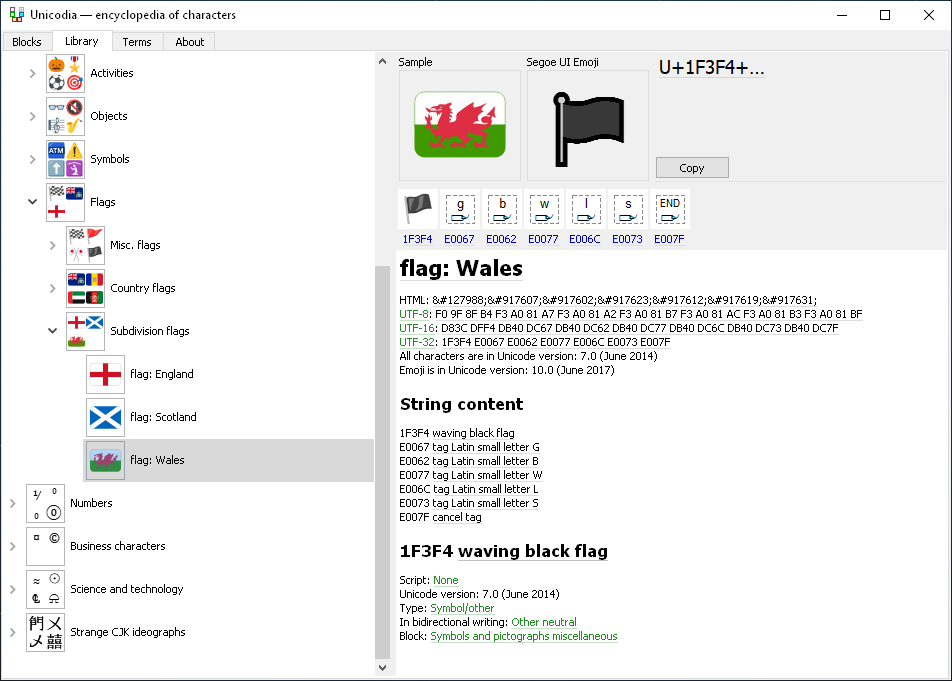Click the UTF-32 term link
This screenshot has width=952, height=681.
(417, 342)
